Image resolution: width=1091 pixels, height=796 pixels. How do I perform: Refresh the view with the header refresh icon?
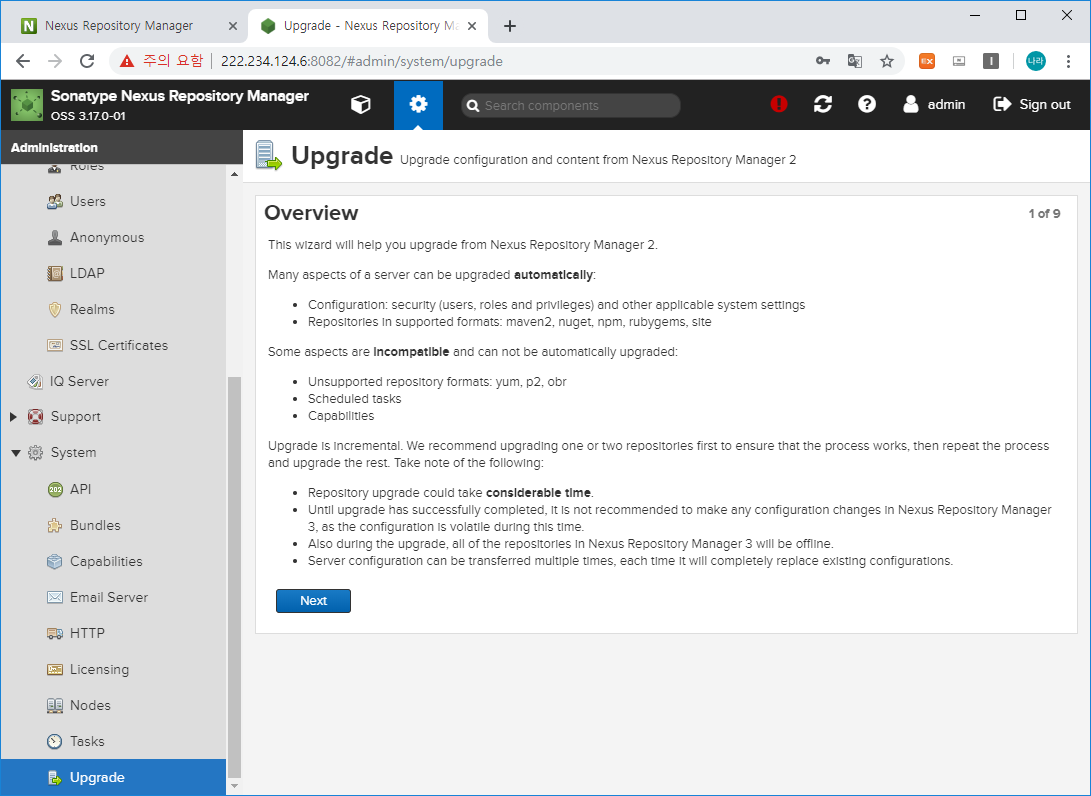coord(822,104)
